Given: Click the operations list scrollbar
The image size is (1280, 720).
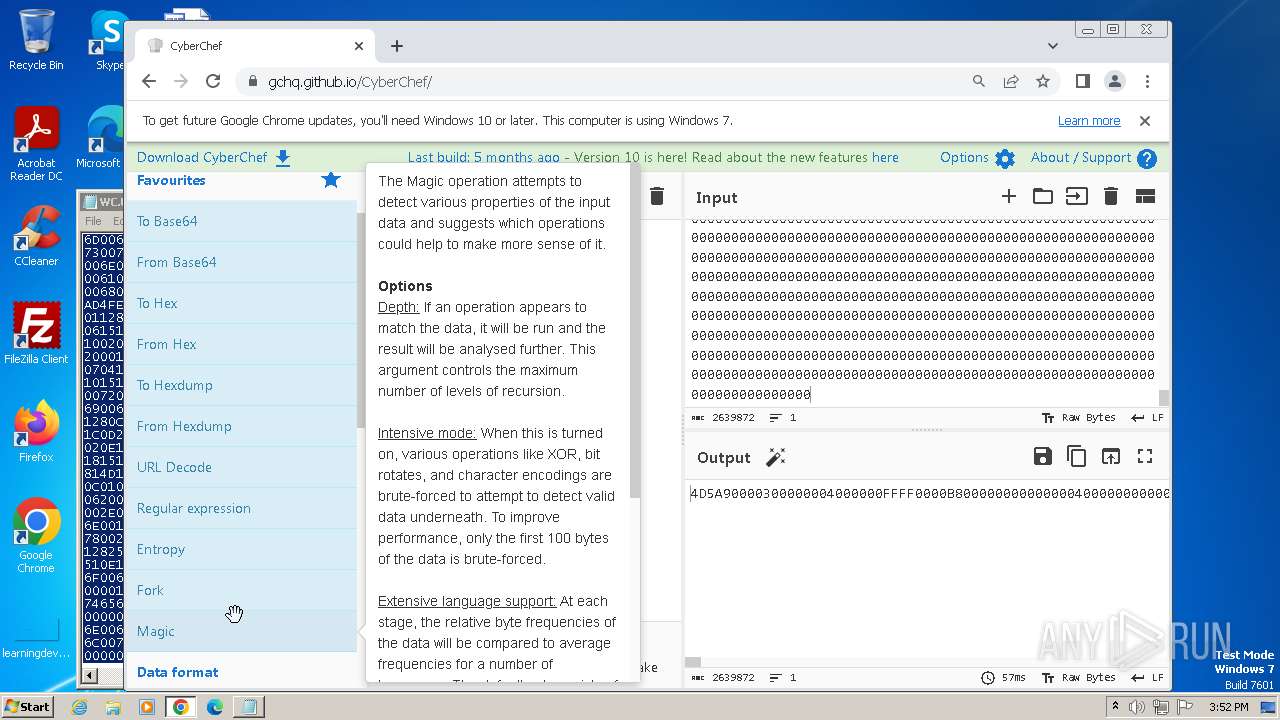Looking at the screenshot, I should 360,320.
